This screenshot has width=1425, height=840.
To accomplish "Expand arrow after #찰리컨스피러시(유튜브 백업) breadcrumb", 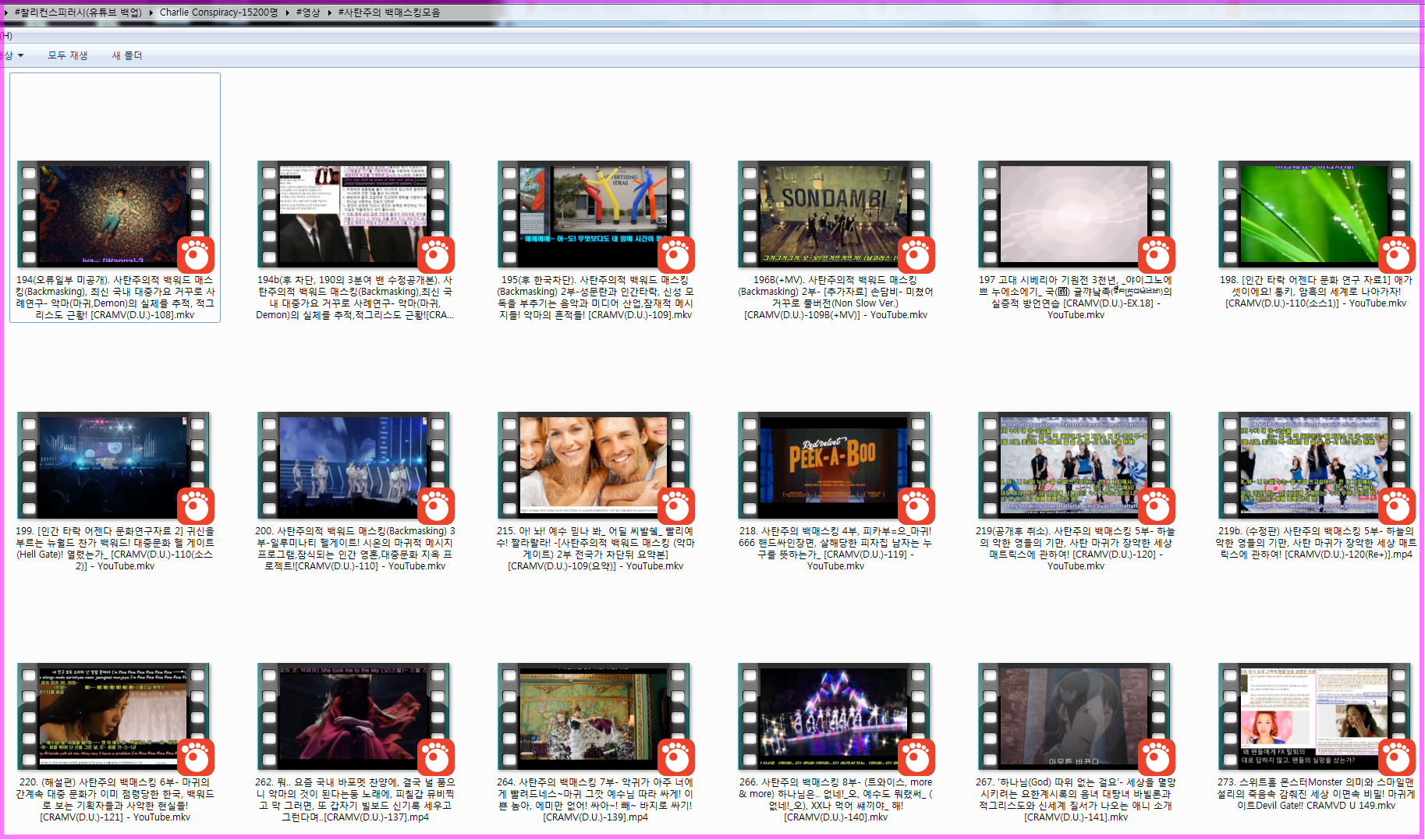I will tap(151, 12).
